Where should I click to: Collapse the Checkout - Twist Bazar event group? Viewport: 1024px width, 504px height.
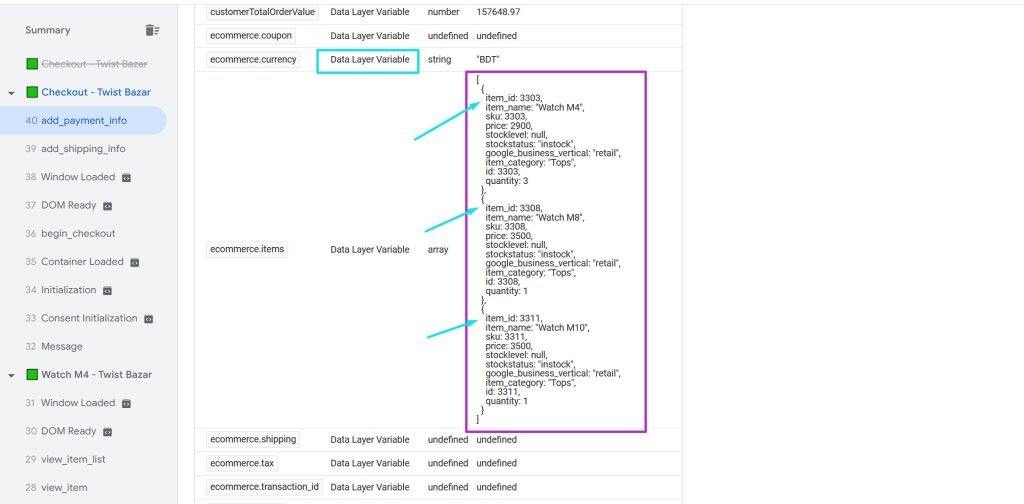click(11, 93)
